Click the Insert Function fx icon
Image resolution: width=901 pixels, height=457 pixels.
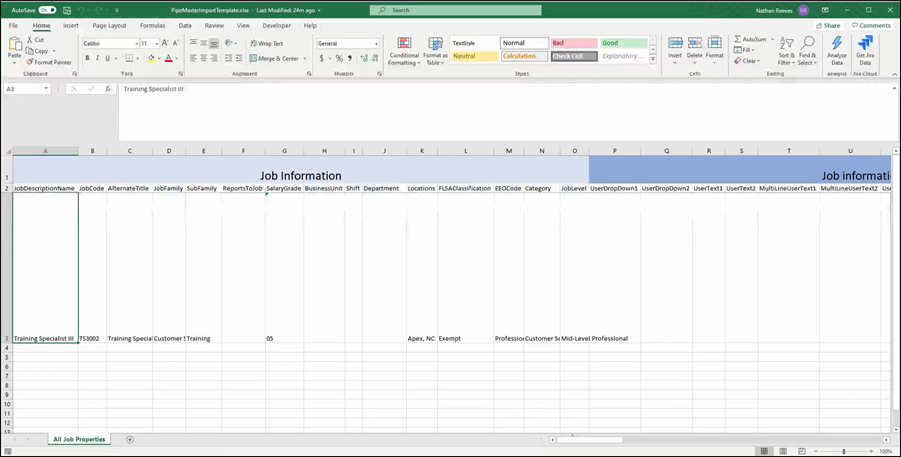coord(107,89)
